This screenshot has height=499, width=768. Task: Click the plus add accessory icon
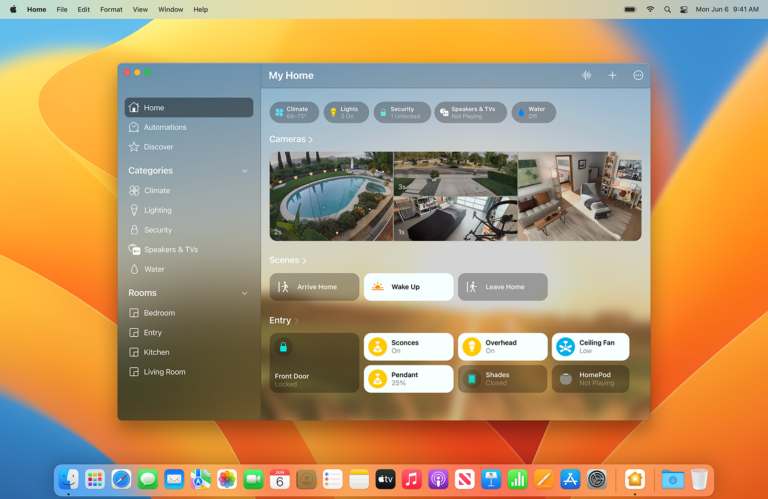612,75
